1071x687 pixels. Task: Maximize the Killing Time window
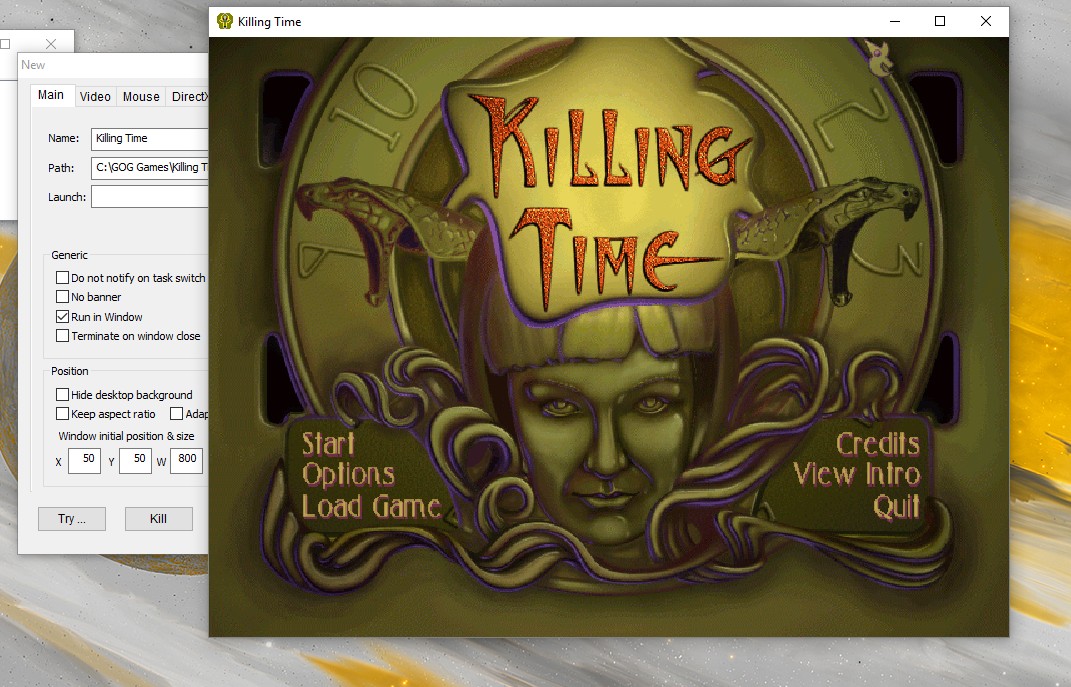pos(940,21)
